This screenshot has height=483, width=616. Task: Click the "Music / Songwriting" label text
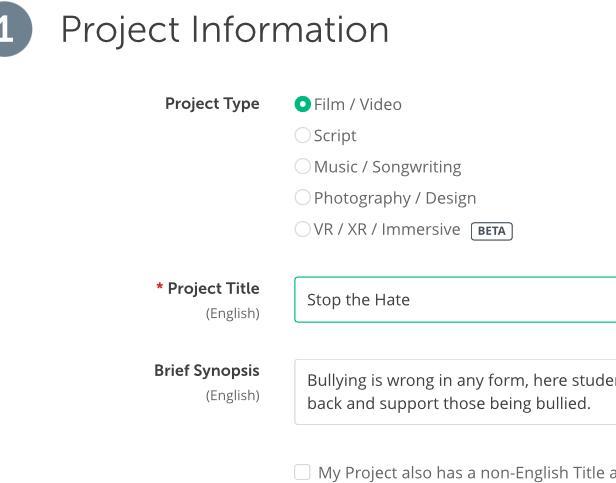click(387, 167)
